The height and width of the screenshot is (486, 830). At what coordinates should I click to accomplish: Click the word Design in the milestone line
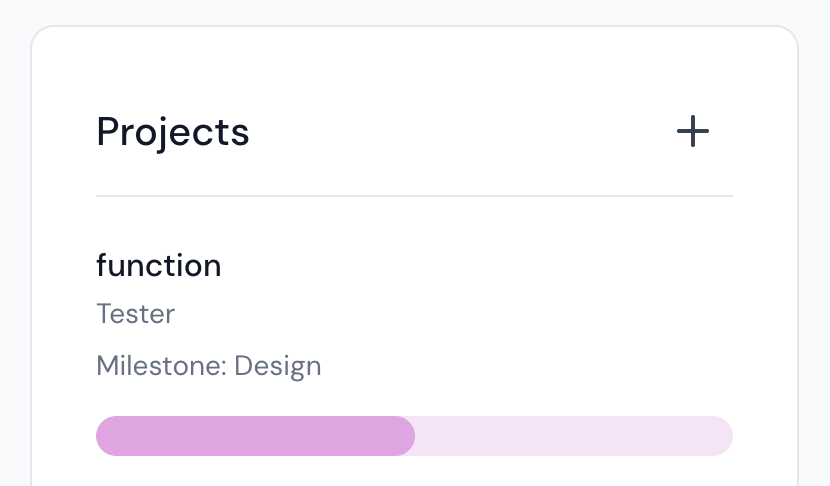click(277, 366)
